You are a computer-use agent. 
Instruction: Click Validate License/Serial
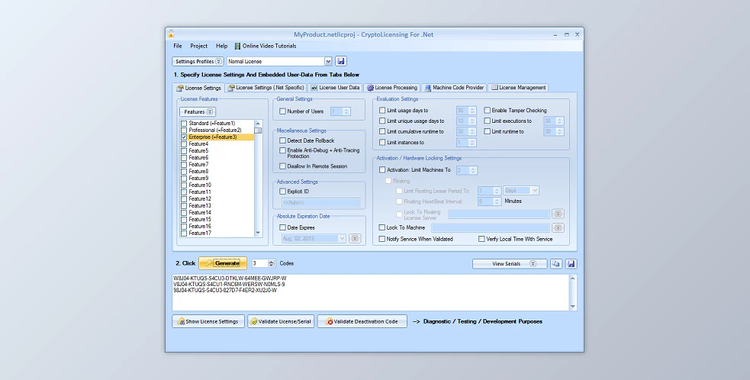pos(281,321)
